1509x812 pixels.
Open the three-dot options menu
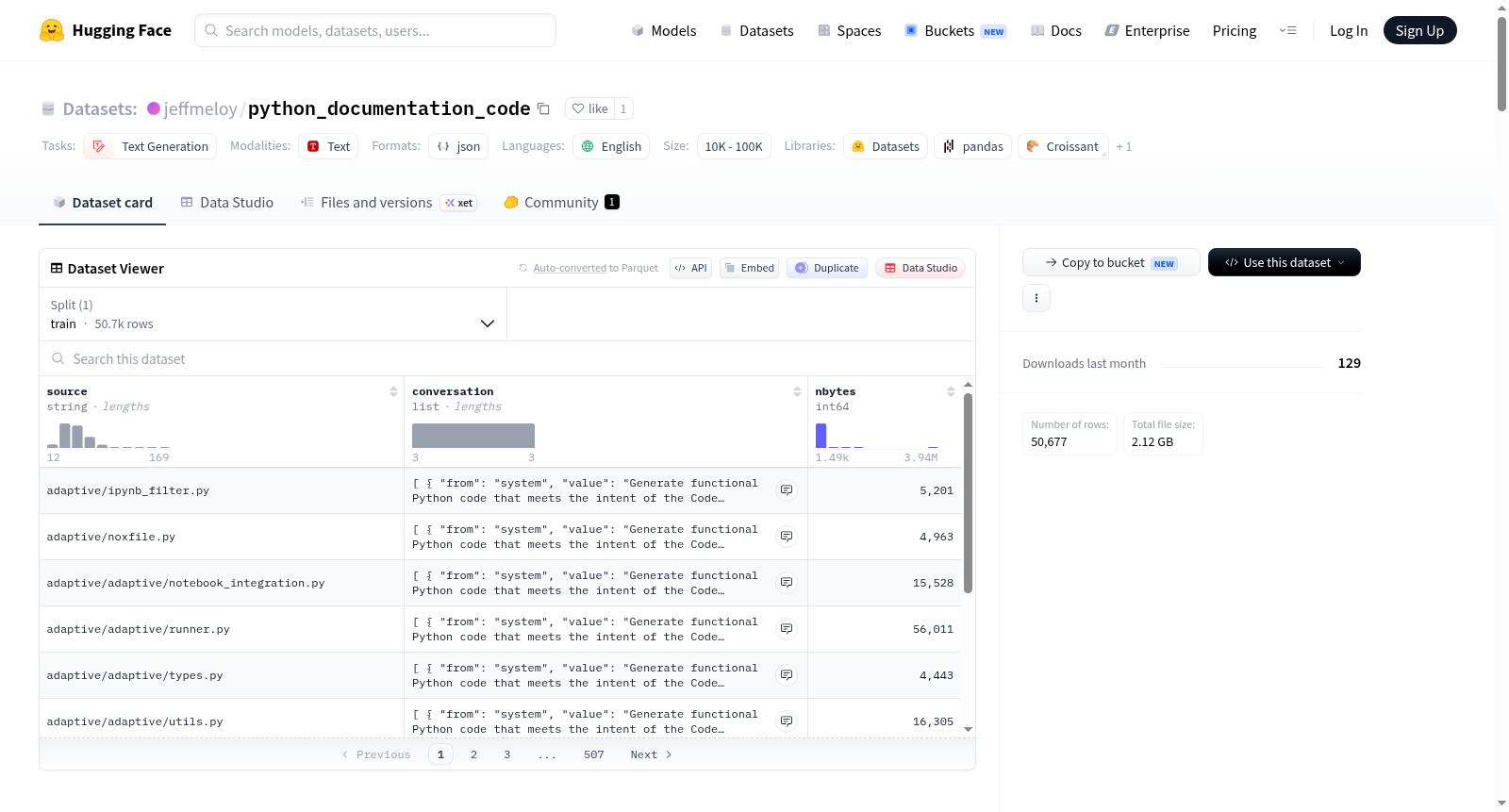[1036, 298]
